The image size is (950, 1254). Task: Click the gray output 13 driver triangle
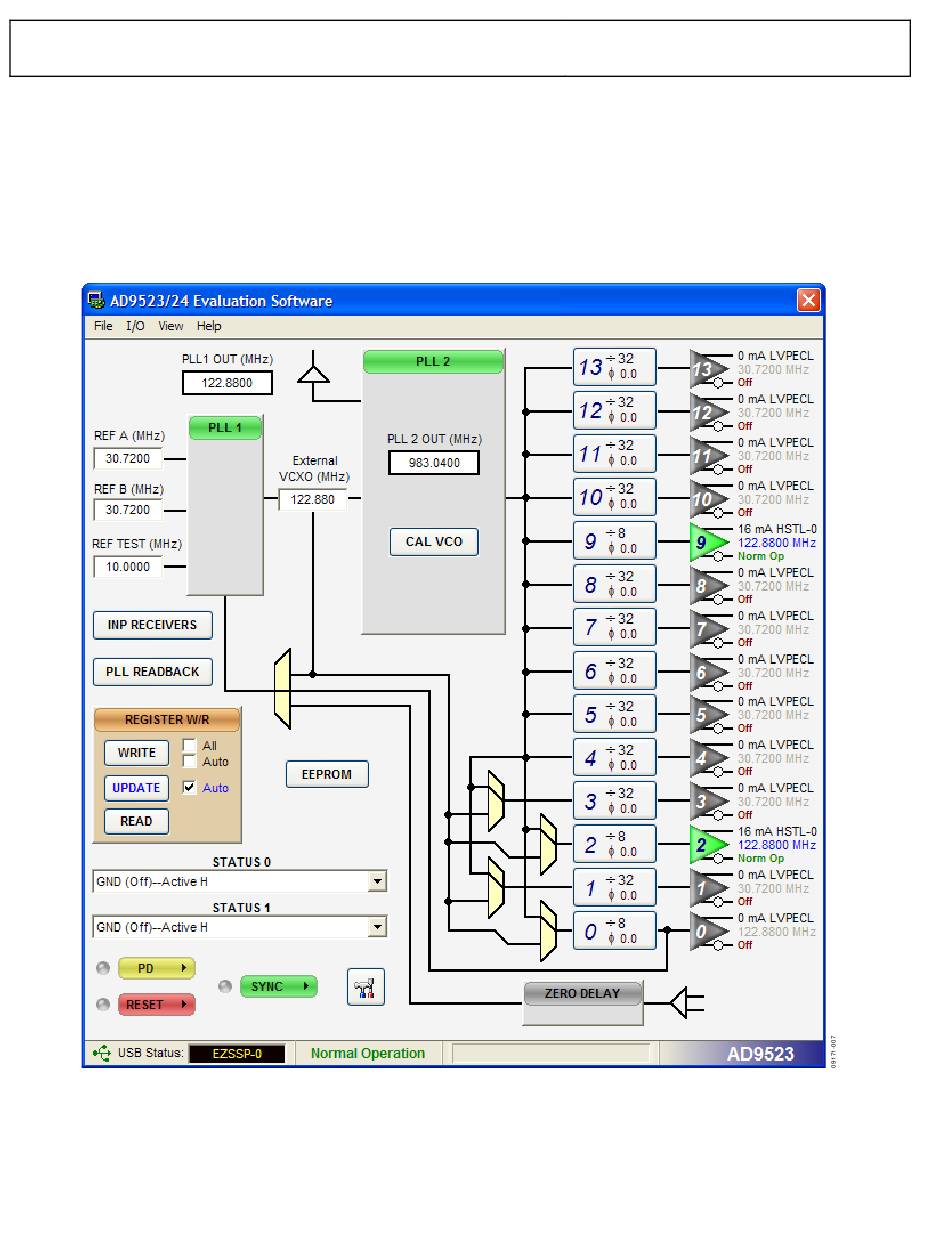[706, 369]
